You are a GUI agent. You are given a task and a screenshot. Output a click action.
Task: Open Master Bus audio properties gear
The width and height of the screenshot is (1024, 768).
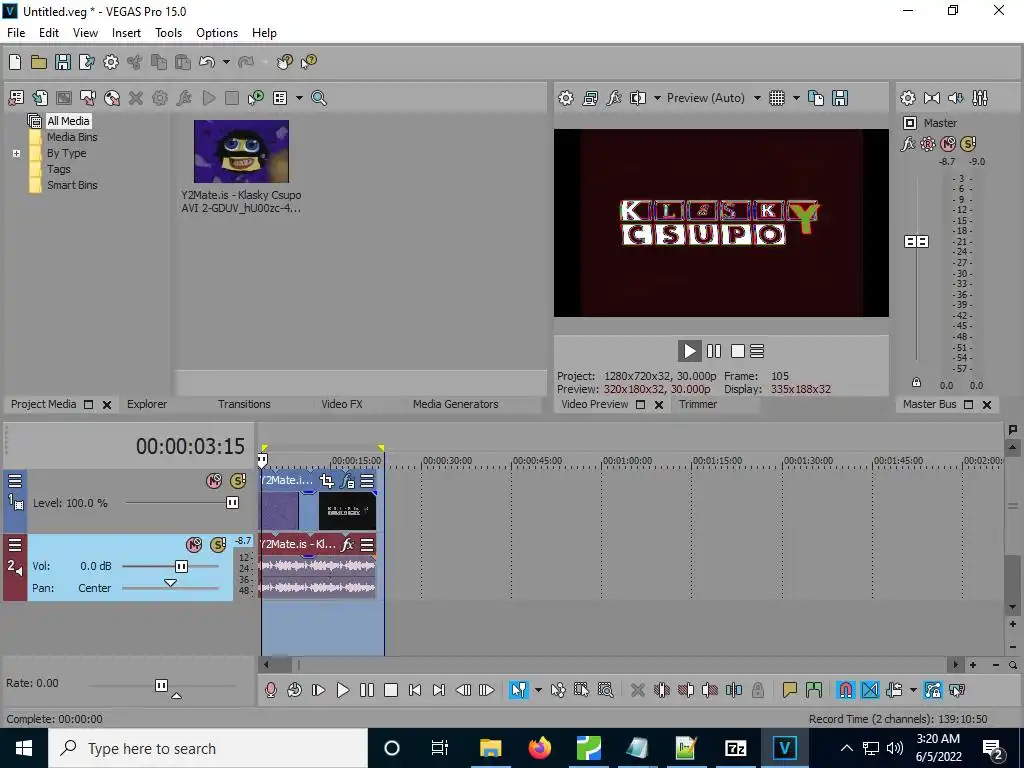coord(908,98)
